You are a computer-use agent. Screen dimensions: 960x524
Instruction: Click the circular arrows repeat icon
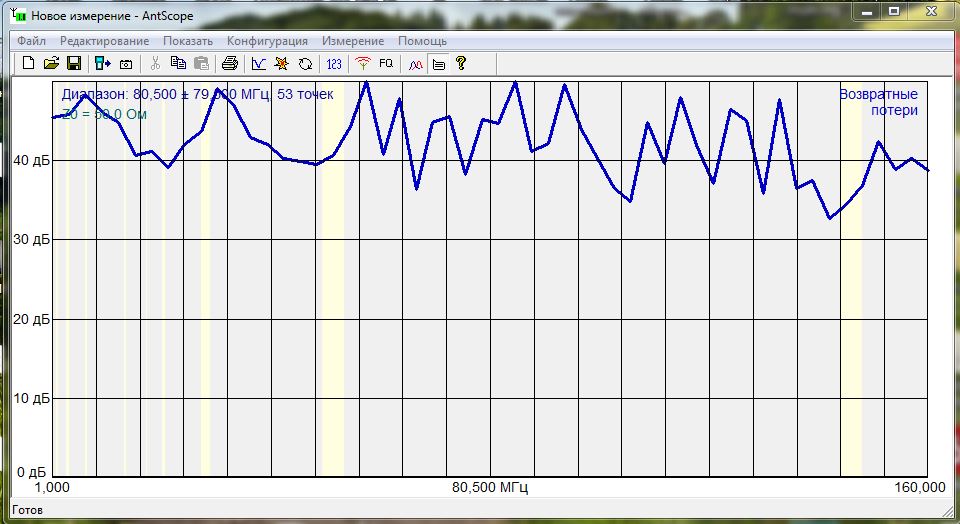pyautogui.click(x=305, y=63)
